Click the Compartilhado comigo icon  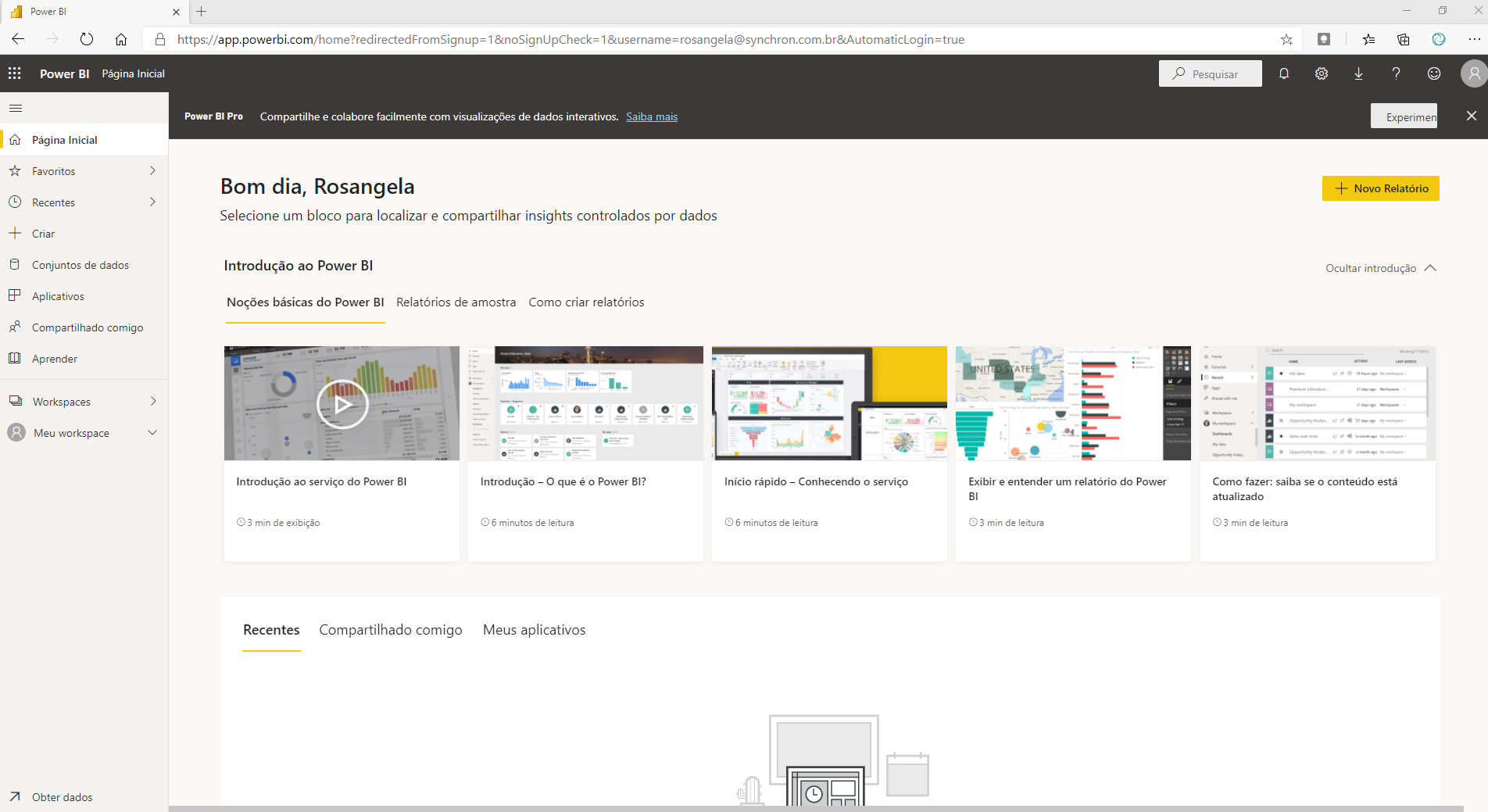(15, 327)
